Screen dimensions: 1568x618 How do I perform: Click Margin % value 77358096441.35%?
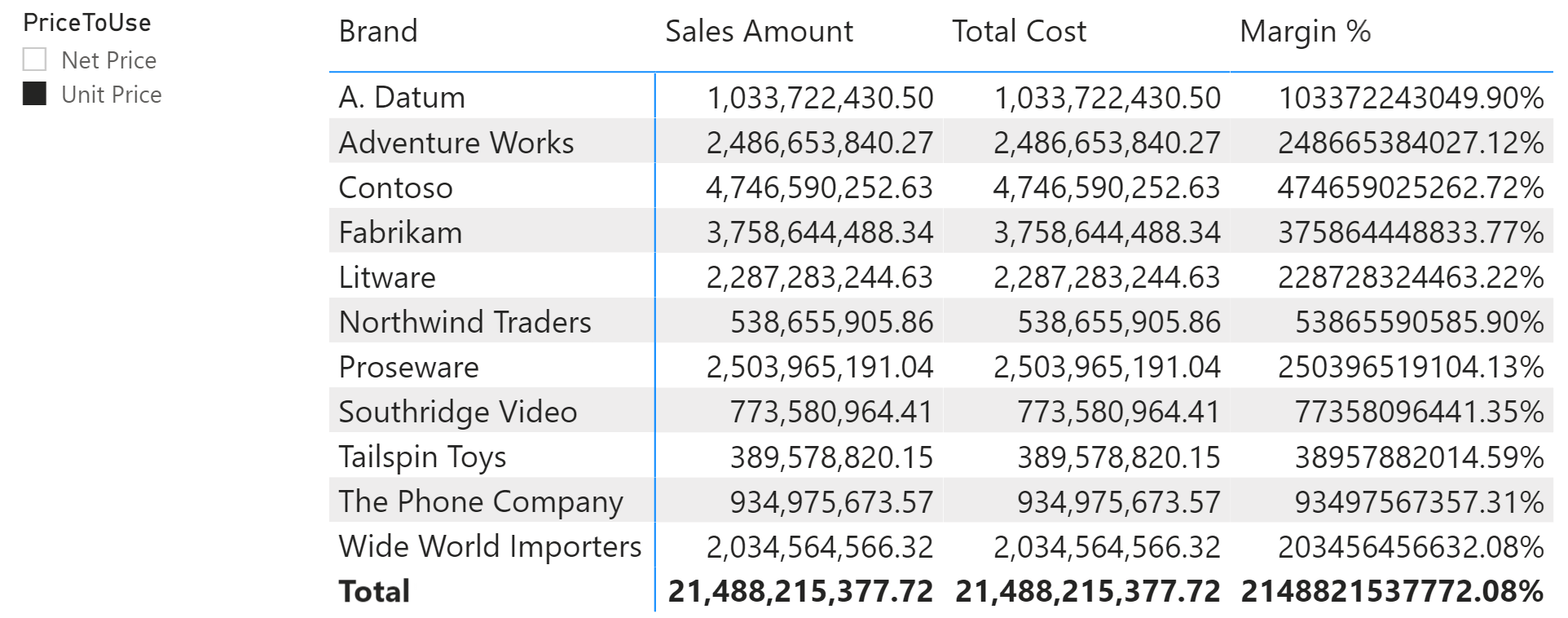tap(1420, 412)
